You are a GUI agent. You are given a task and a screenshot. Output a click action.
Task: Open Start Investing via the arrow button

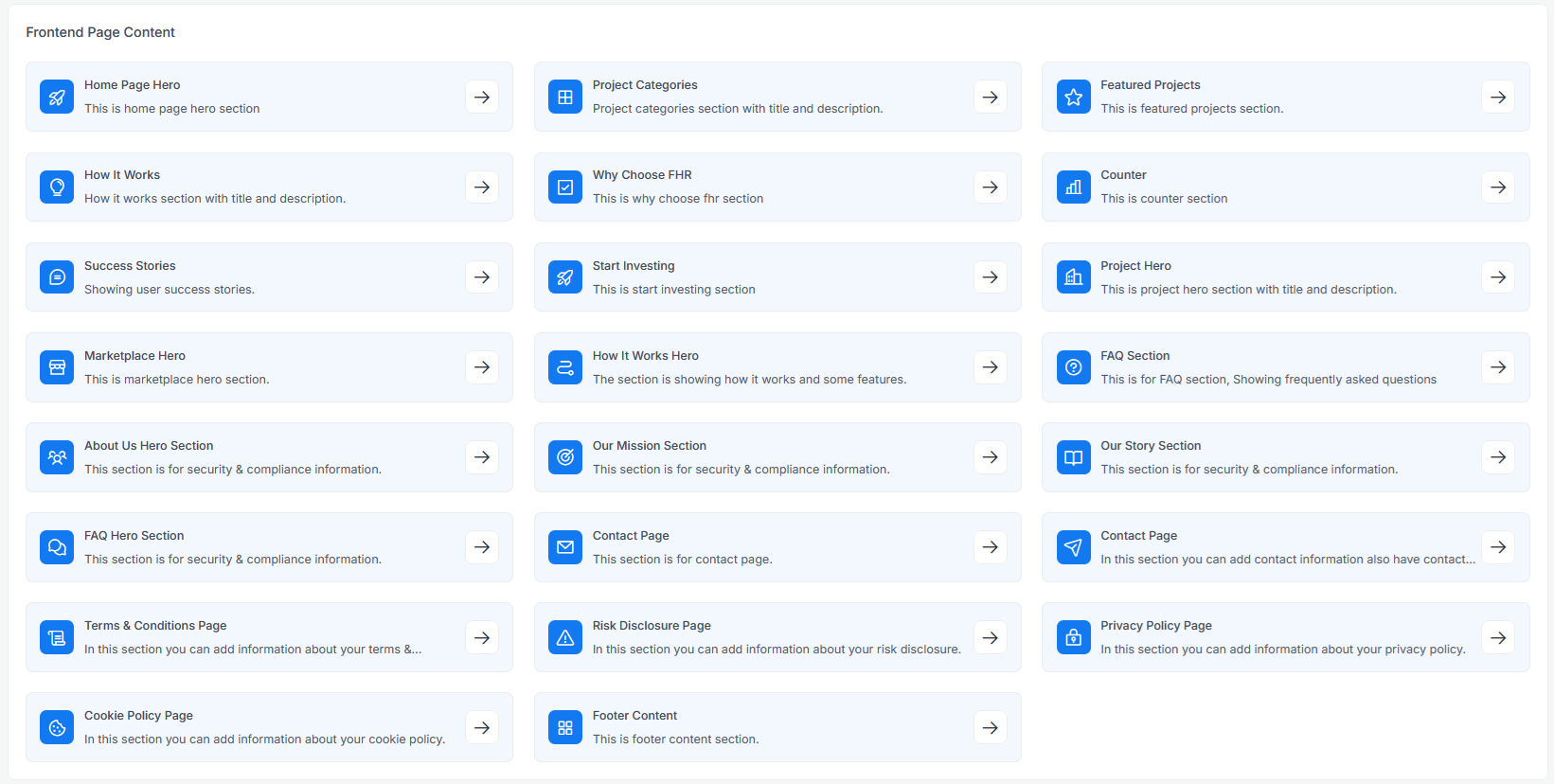pyautogui.click(x=991, y=276)
